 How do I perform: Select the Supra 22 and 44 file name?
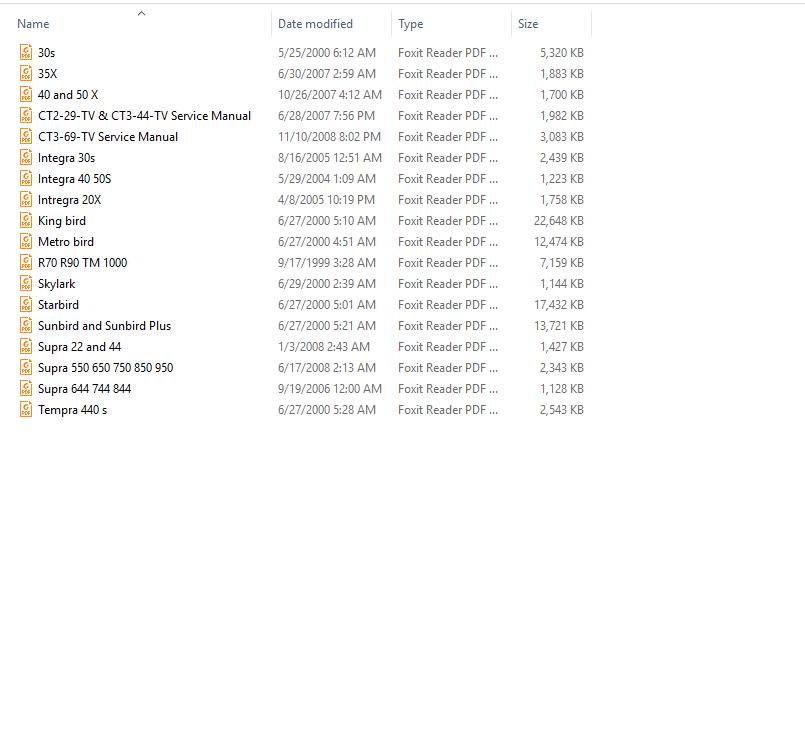[x=80, y=347]
